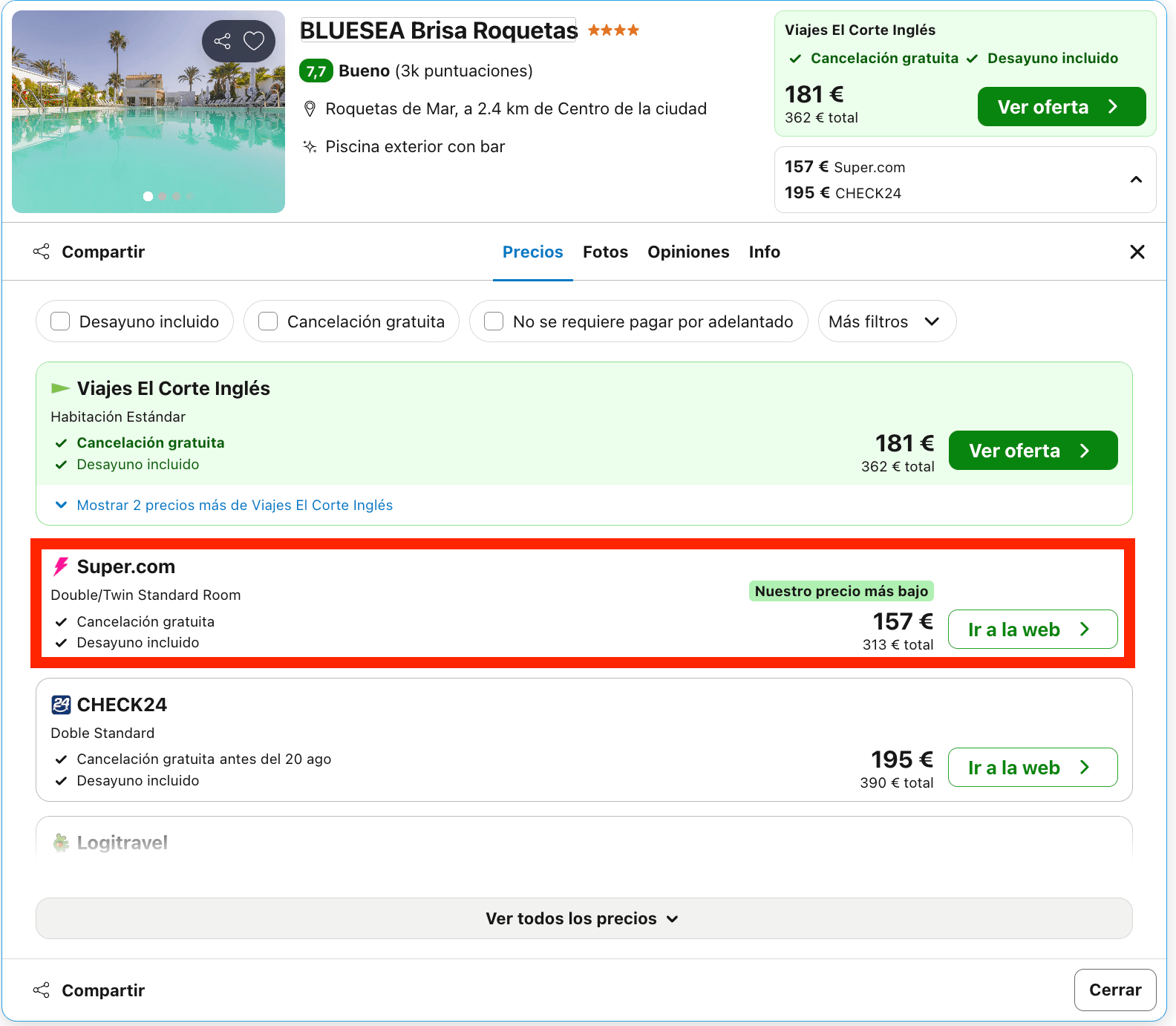The image size is (1176, 1026).
Task: Click the Logitravel logo icon
Action: (61, 843)
